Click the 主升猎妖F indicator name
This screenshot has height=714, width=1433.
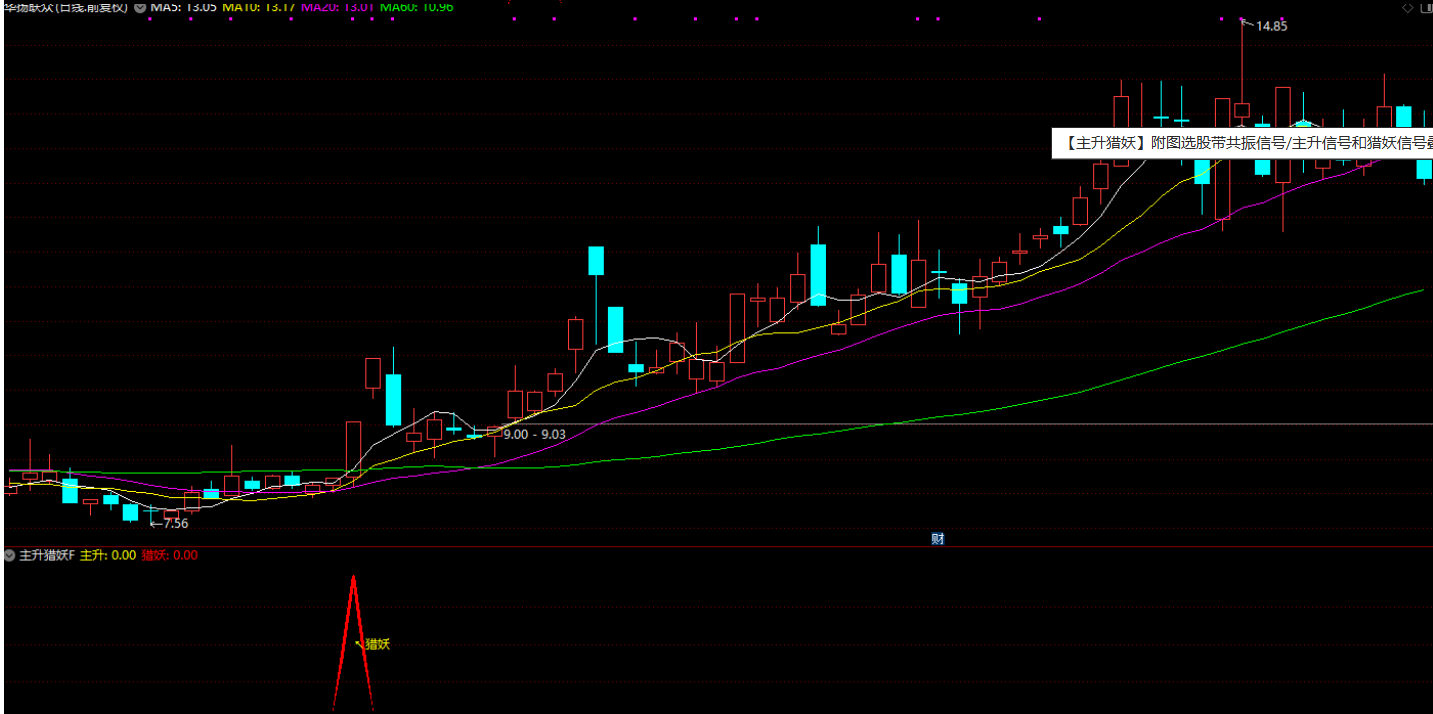[47, 555]
